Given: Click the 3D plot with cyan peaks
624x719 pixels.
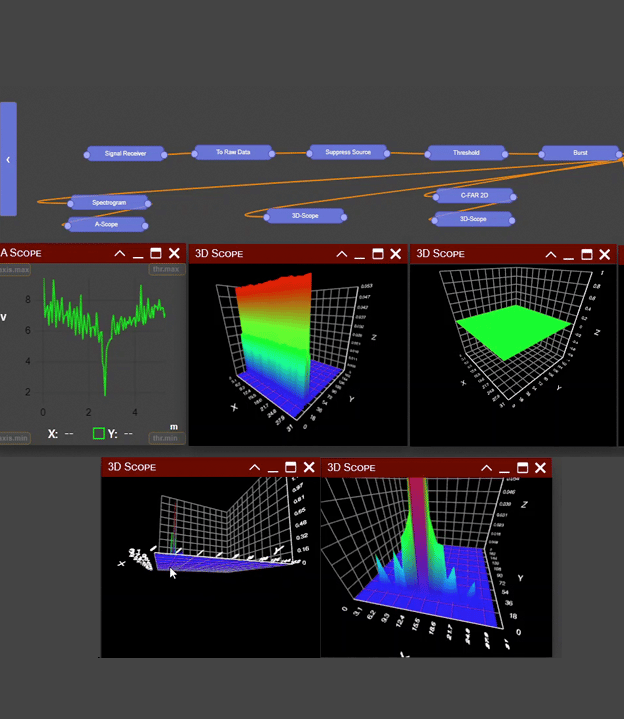Looking at the screenshot, I should pos(436,567).
